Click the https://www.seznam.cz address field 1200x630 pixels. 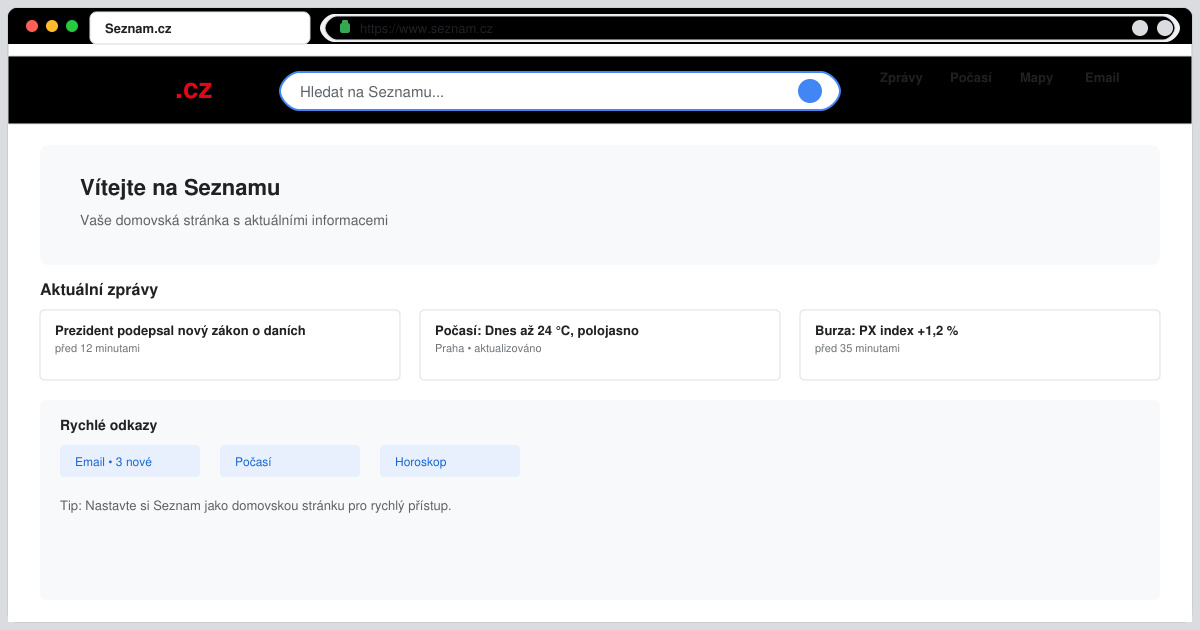point(750,28)
